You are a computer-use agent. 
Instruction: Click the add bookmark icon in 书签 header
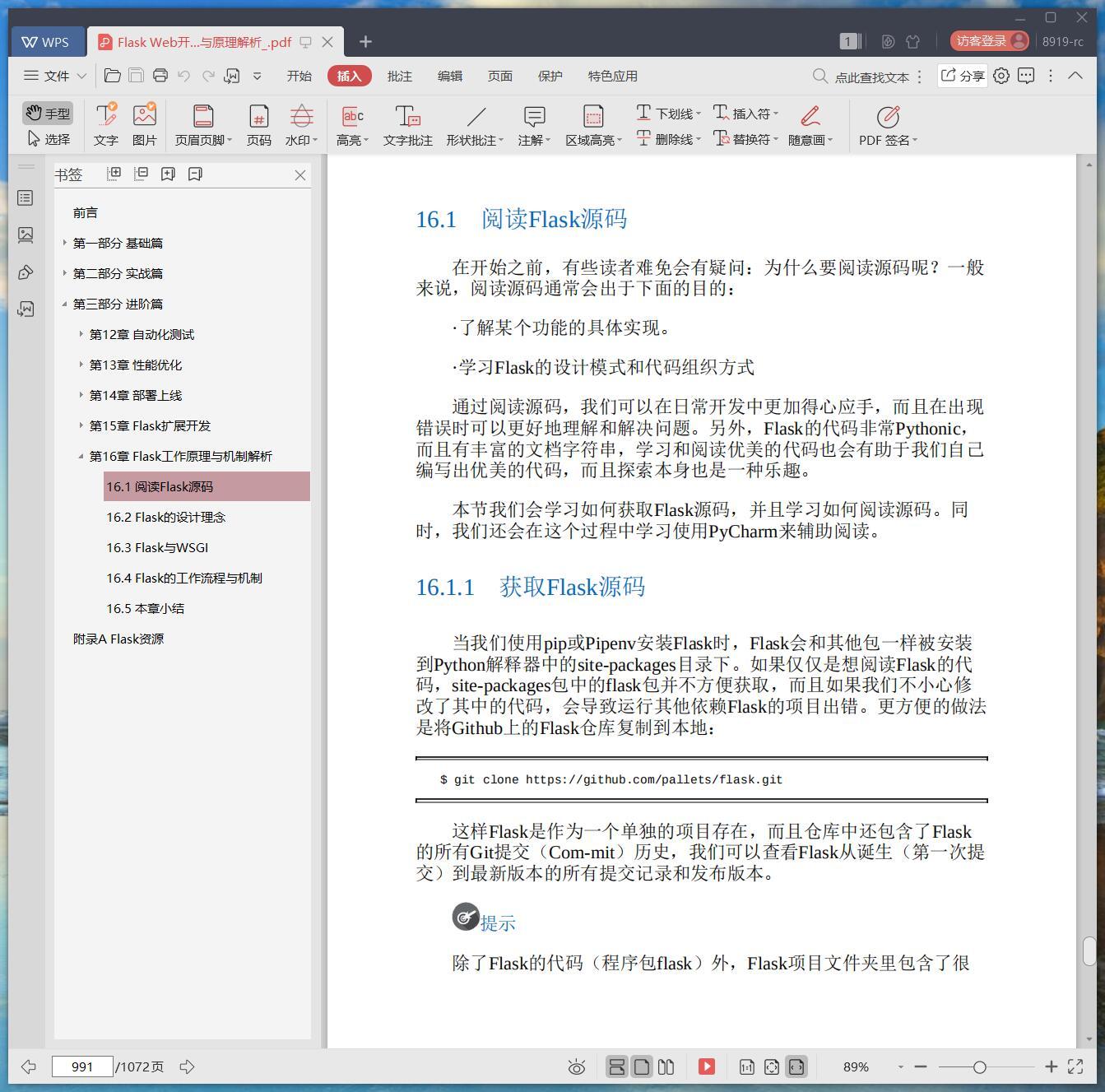click(x=168, y=174)
